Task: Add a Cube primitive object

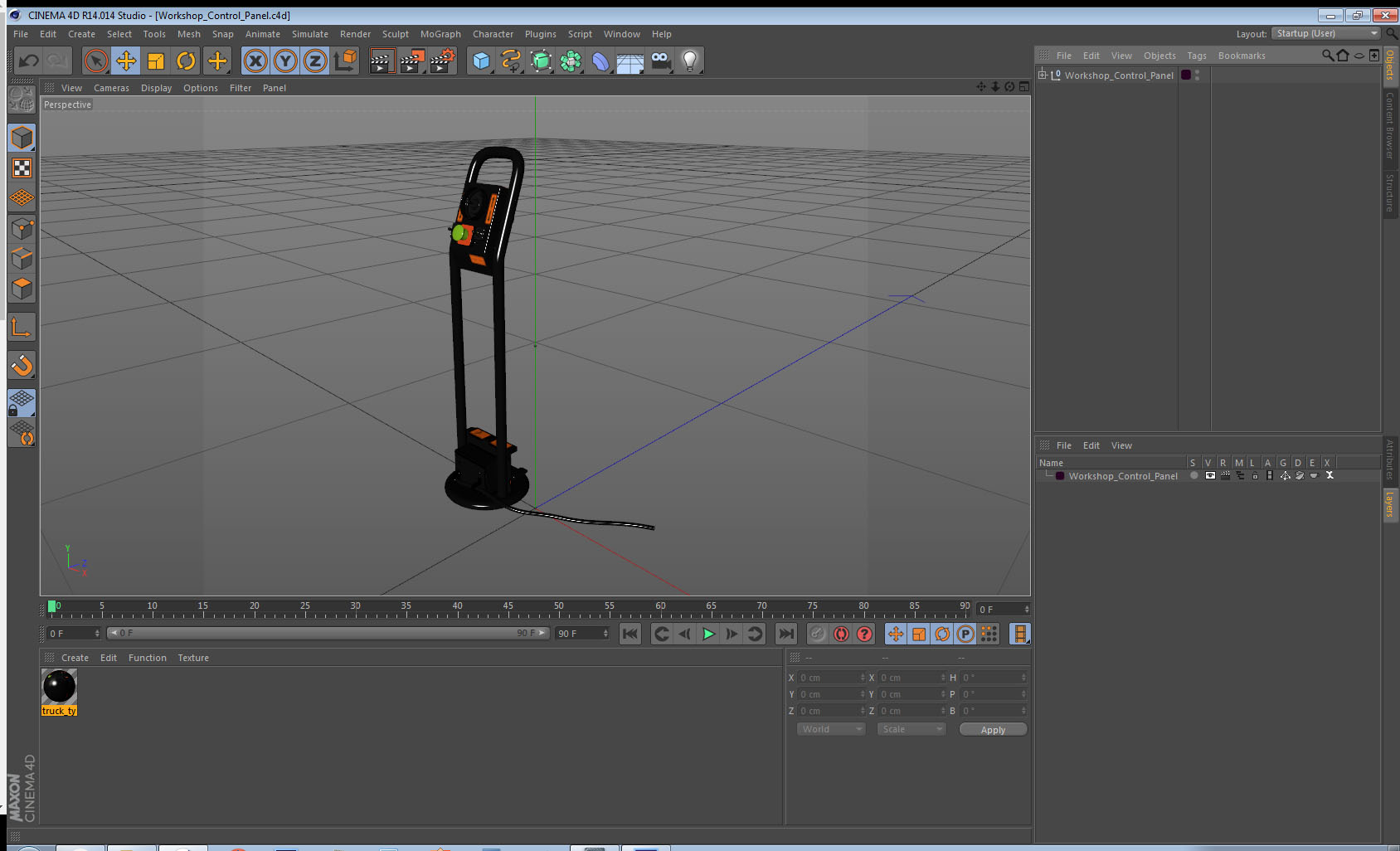Action: (481, 61)
